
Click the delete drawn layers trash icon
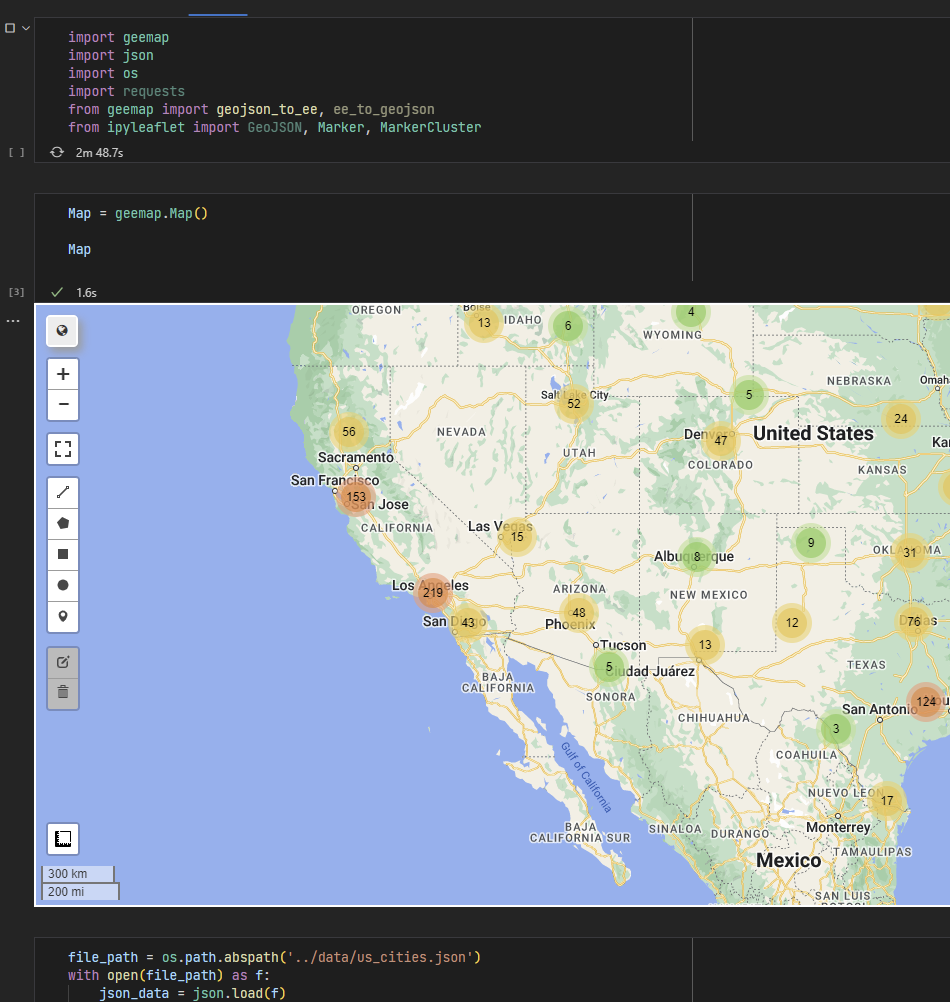click(x=63, y=693)
